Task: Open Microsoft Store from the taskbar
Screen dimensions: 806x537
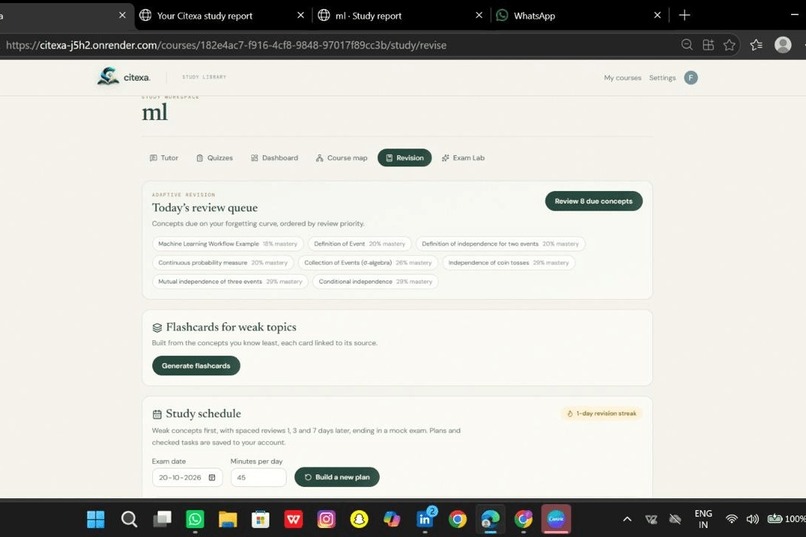Action: pyautogui.click(x=261, y=519)
